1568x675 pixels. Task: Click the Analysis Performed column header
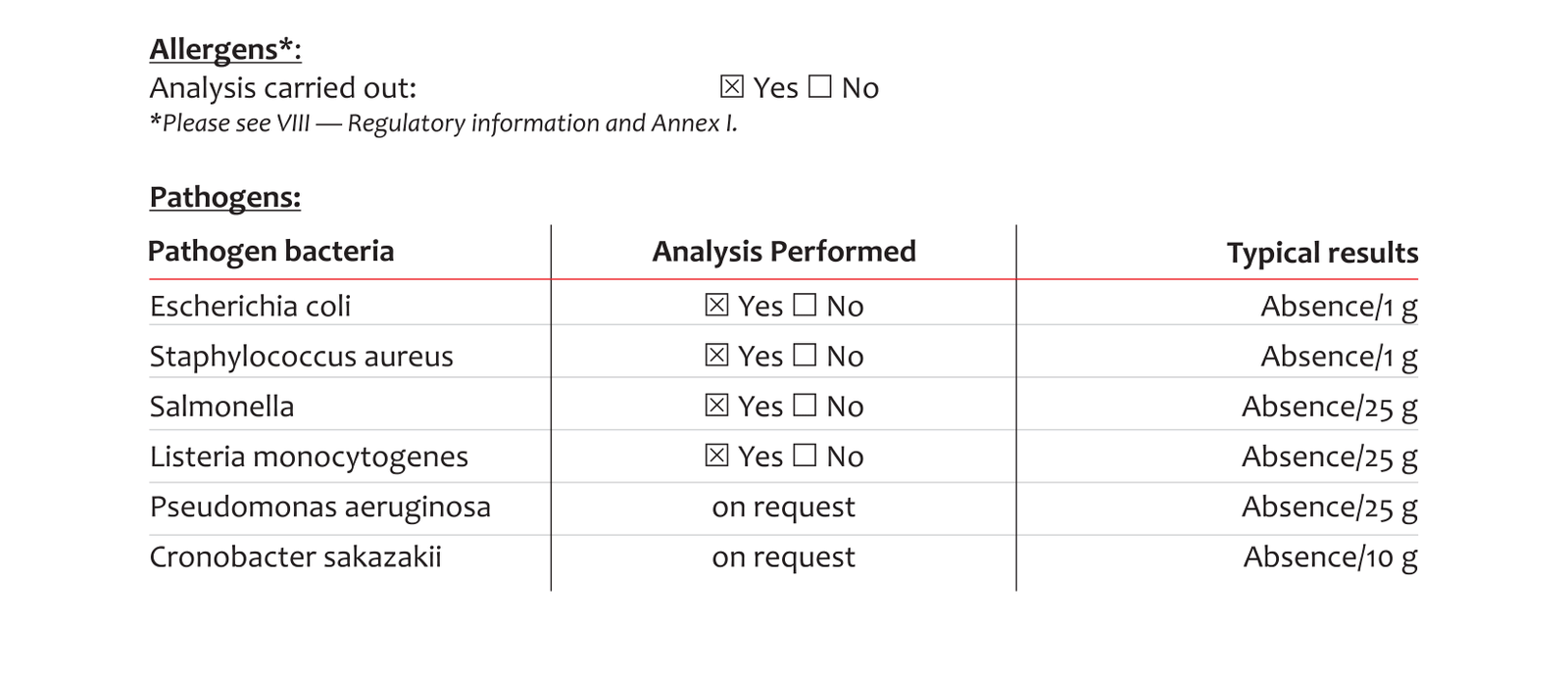click(x=784, y=252)
